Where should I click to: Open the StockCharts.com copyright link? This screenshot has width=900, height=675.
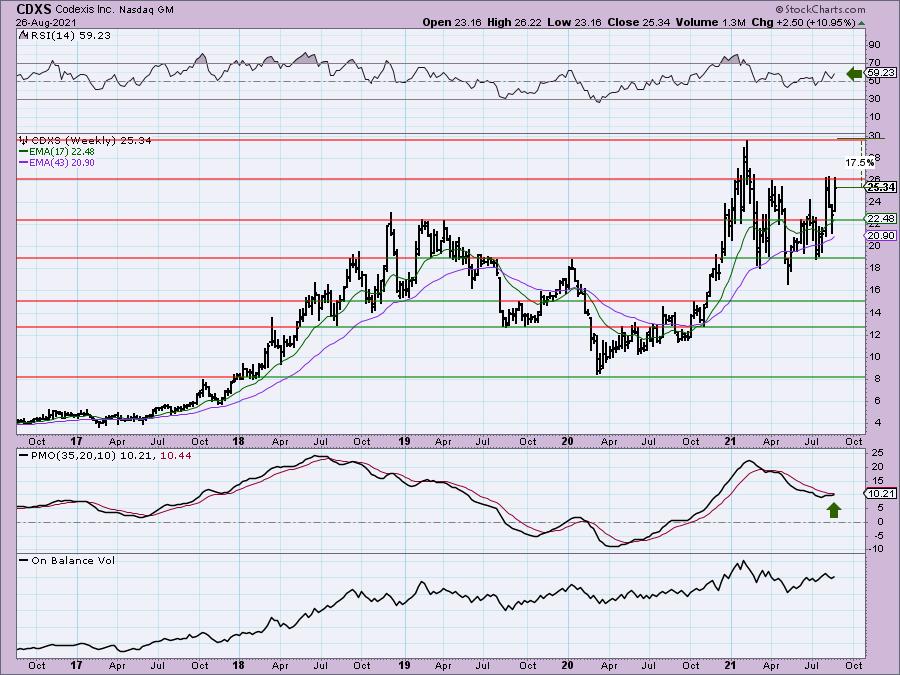(x=820, y=9)
